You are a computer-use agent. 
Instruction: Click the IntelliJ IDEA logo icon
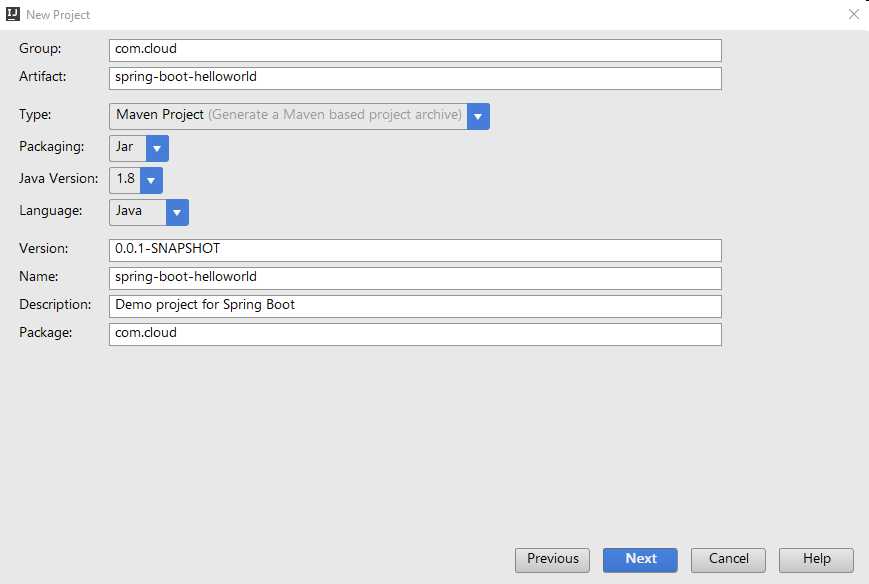(x=13, y=14)
